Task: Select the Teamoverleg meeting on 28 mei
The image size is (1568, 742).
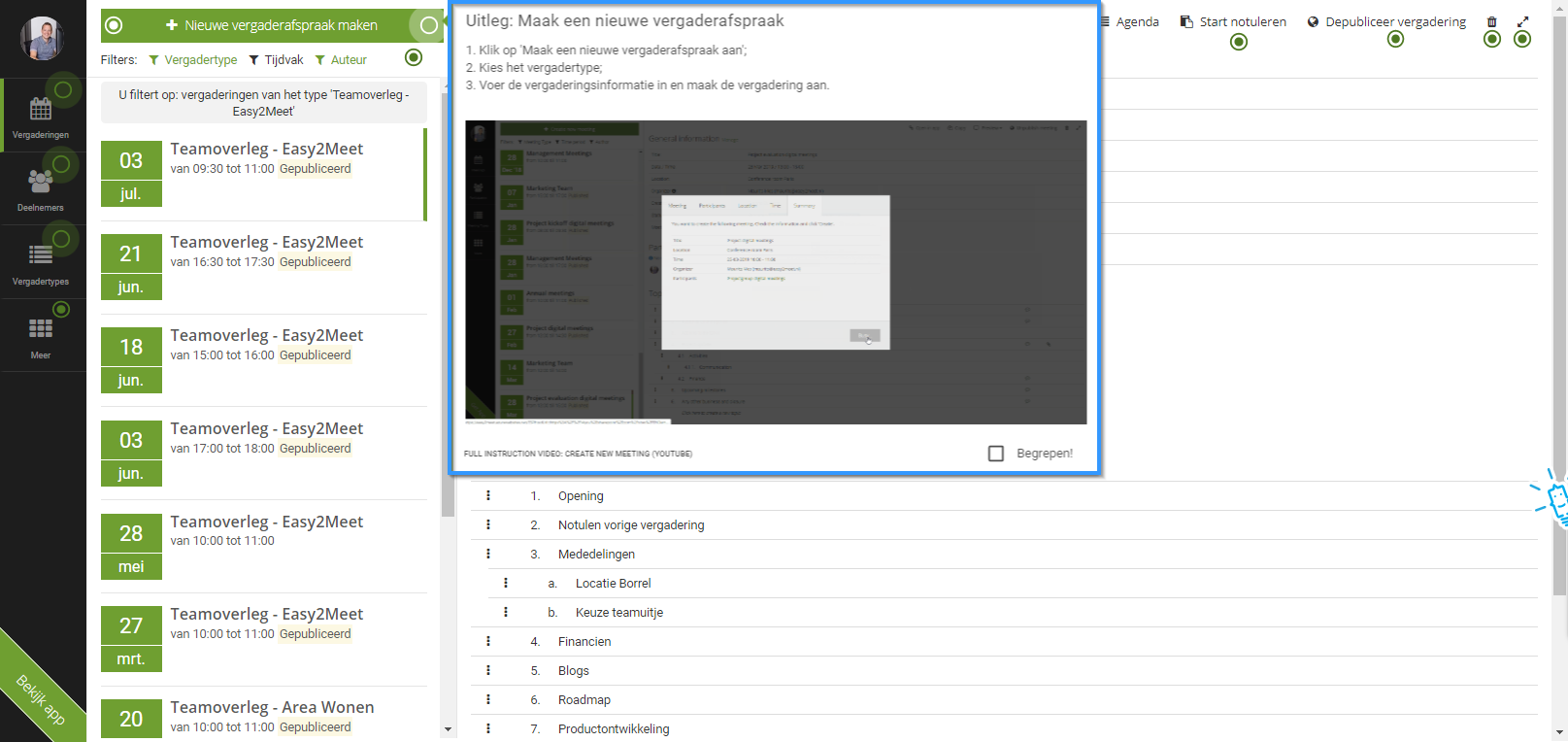Action: (264, 548)
